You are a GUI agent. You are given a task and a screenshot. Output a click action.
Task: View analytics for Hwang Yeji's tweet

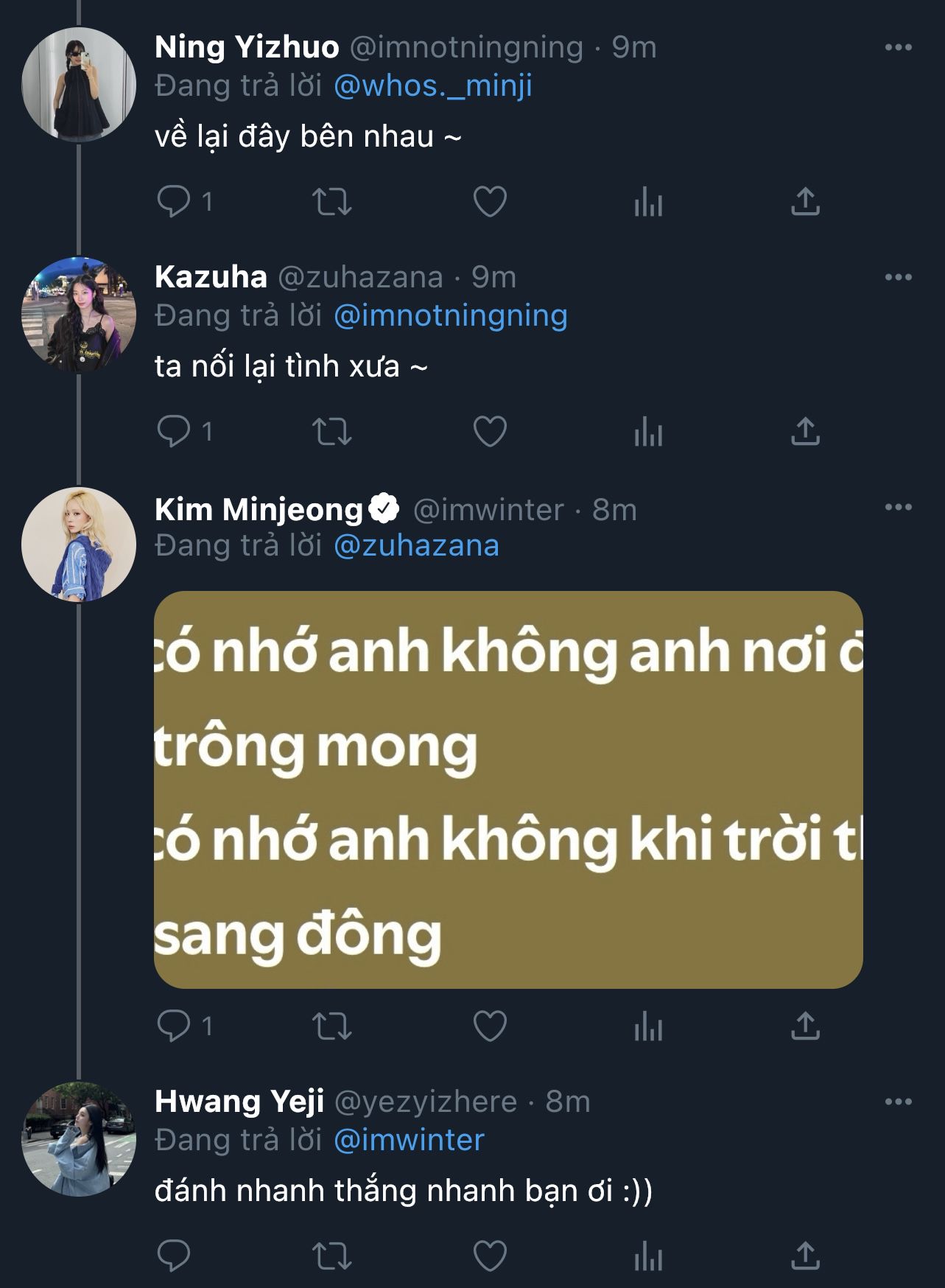648,1256
